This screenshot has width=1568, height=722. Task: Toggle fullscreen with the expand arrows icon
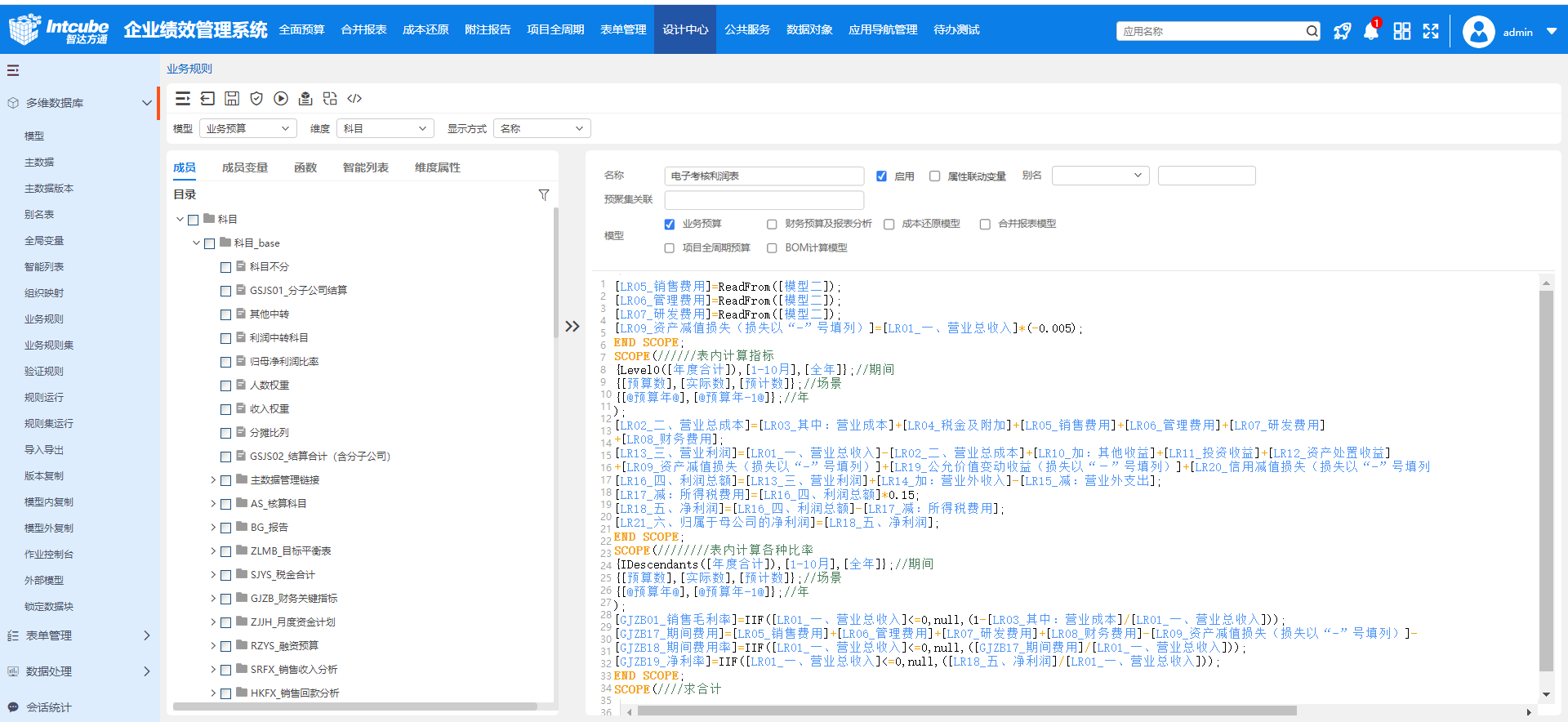pyautogui.click(x=1431, y=32)
